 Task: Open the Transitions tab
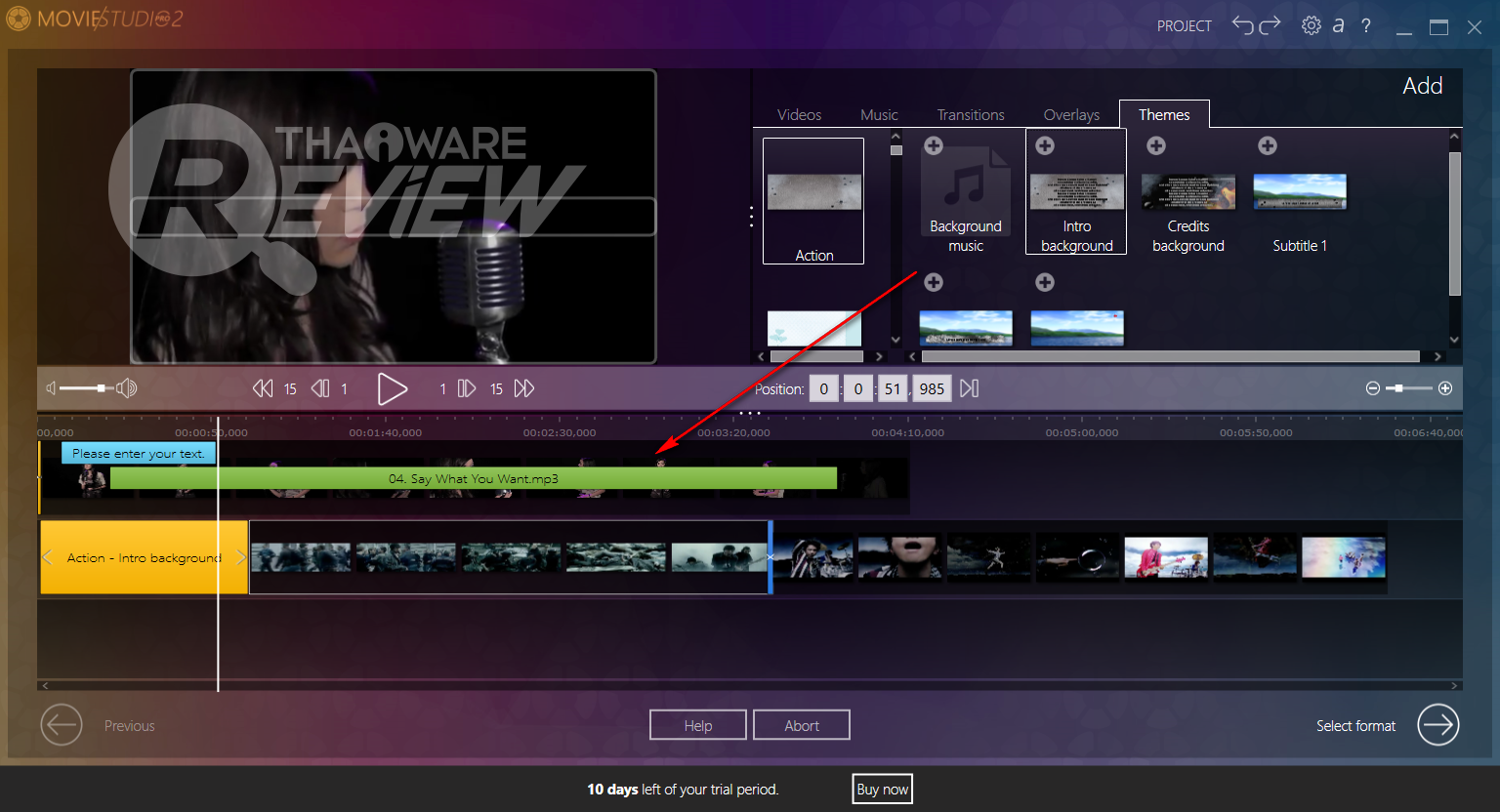tap(971, 114)
